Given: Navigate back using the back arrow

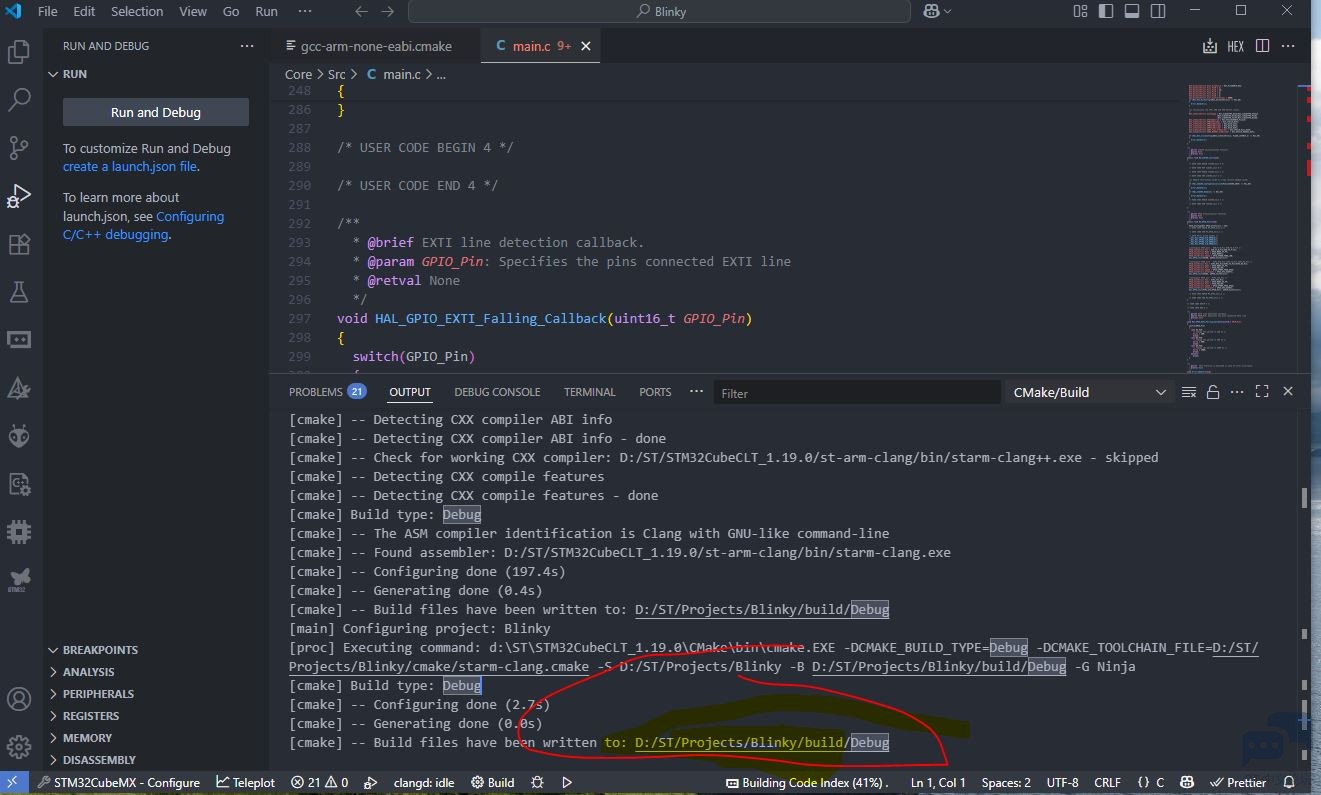Looking at the screenshot, I should [362, 11].
